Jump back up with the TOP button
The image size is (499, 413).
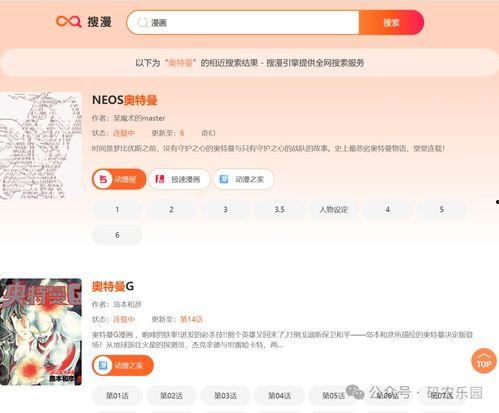[x=484, y=361]
